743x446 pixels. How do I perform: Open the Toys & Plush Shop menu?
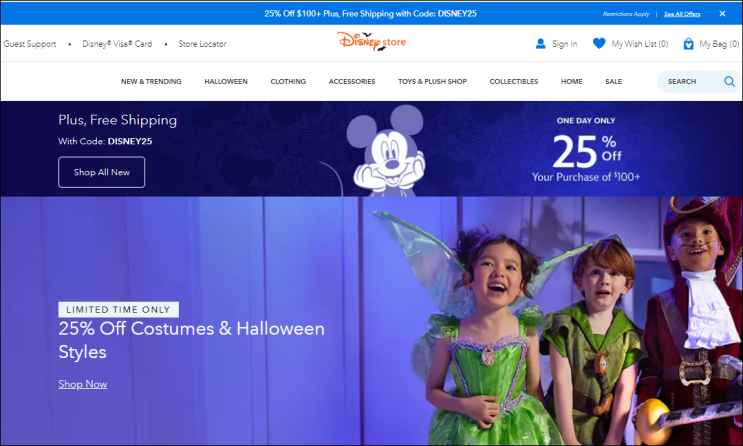coord(432,82)
